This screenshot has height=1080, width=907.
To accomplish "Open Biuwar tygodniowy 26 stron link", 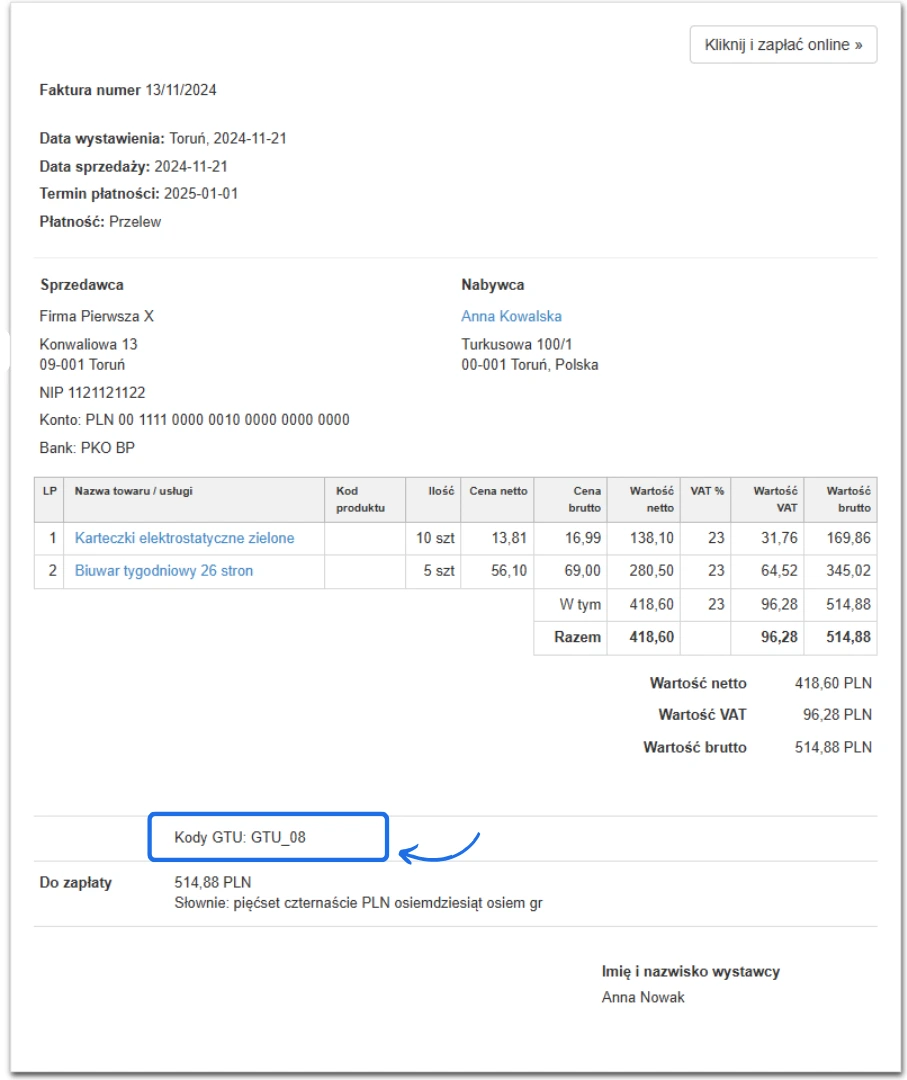I will (164, 571).
